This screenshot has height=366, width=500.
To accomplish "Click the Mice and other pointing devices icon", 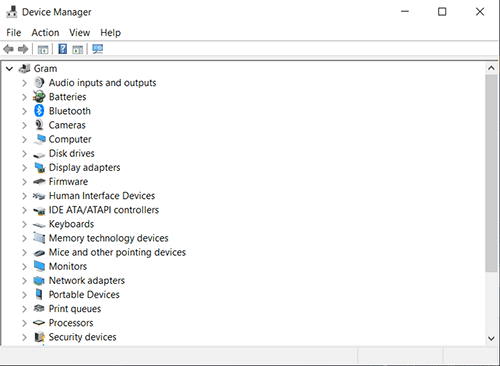I will (x=39, y=253).
